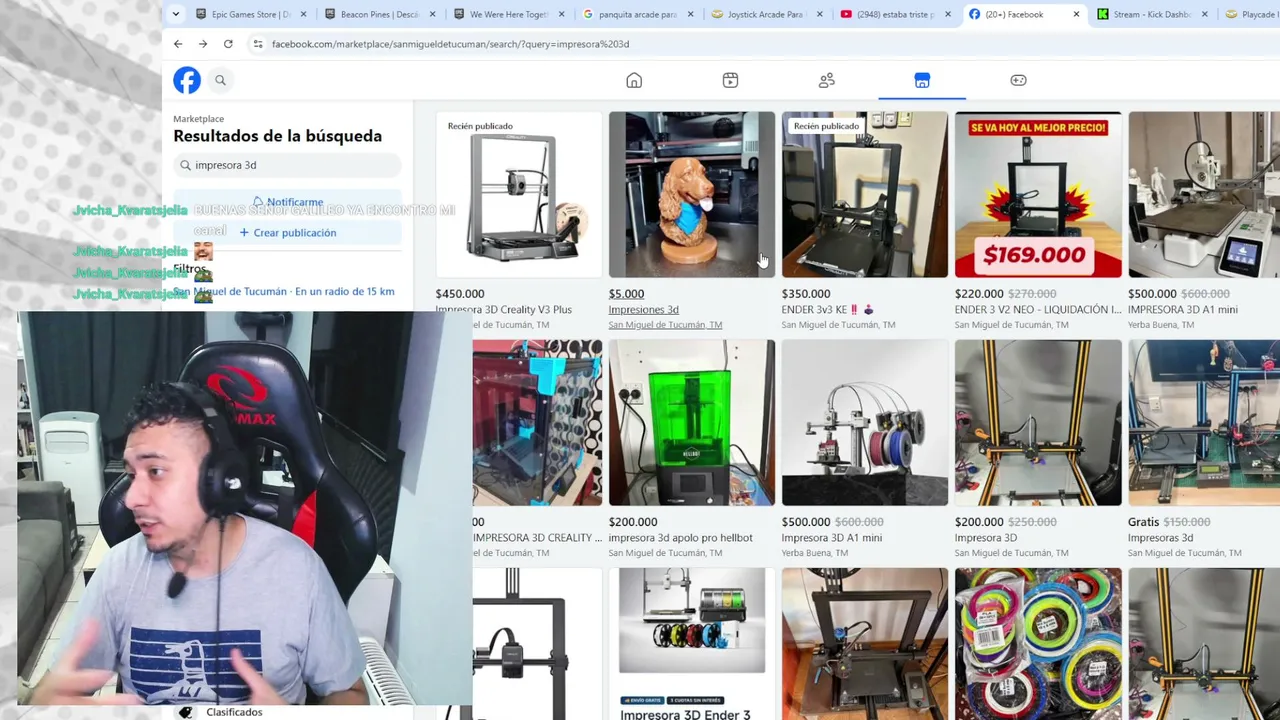Close the Epic Games Store tab

[x=302, y=14]
